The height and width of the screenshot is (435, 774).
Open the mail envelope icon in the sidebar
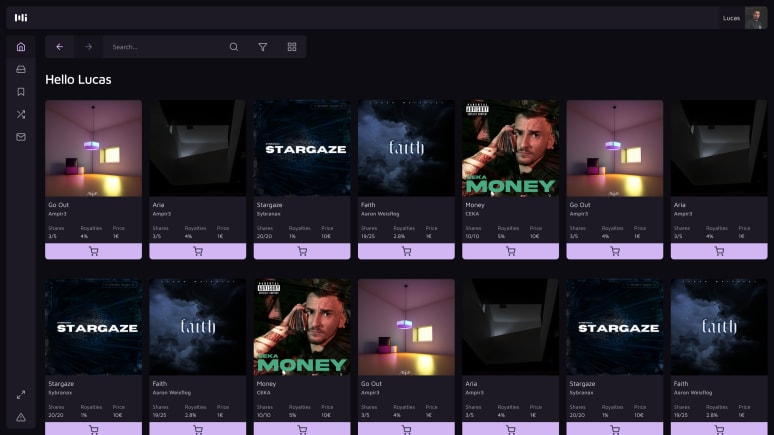click(21, 137)
